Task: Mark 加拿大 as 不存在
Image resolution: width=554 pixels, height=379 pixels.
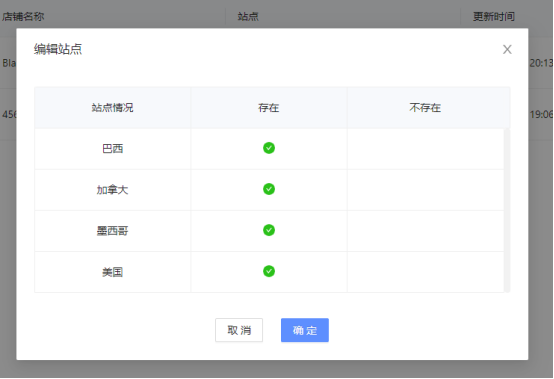Action: [x=425, y=190]
